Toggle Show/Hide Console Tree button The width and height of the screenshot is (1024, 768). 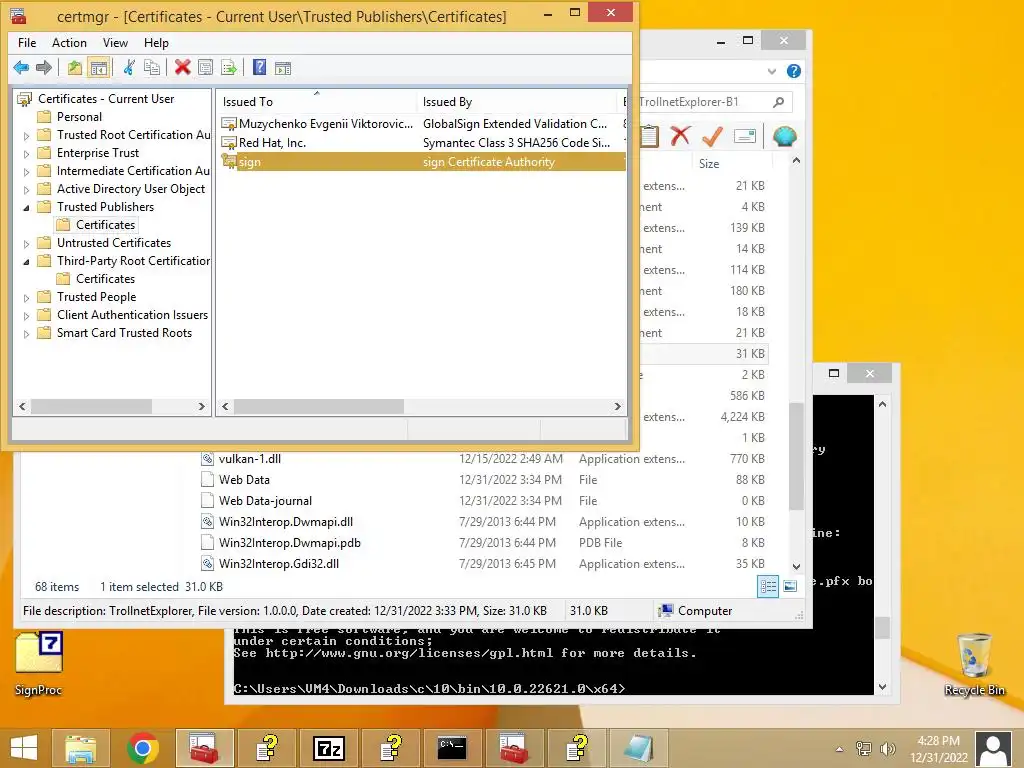point(99,67)
